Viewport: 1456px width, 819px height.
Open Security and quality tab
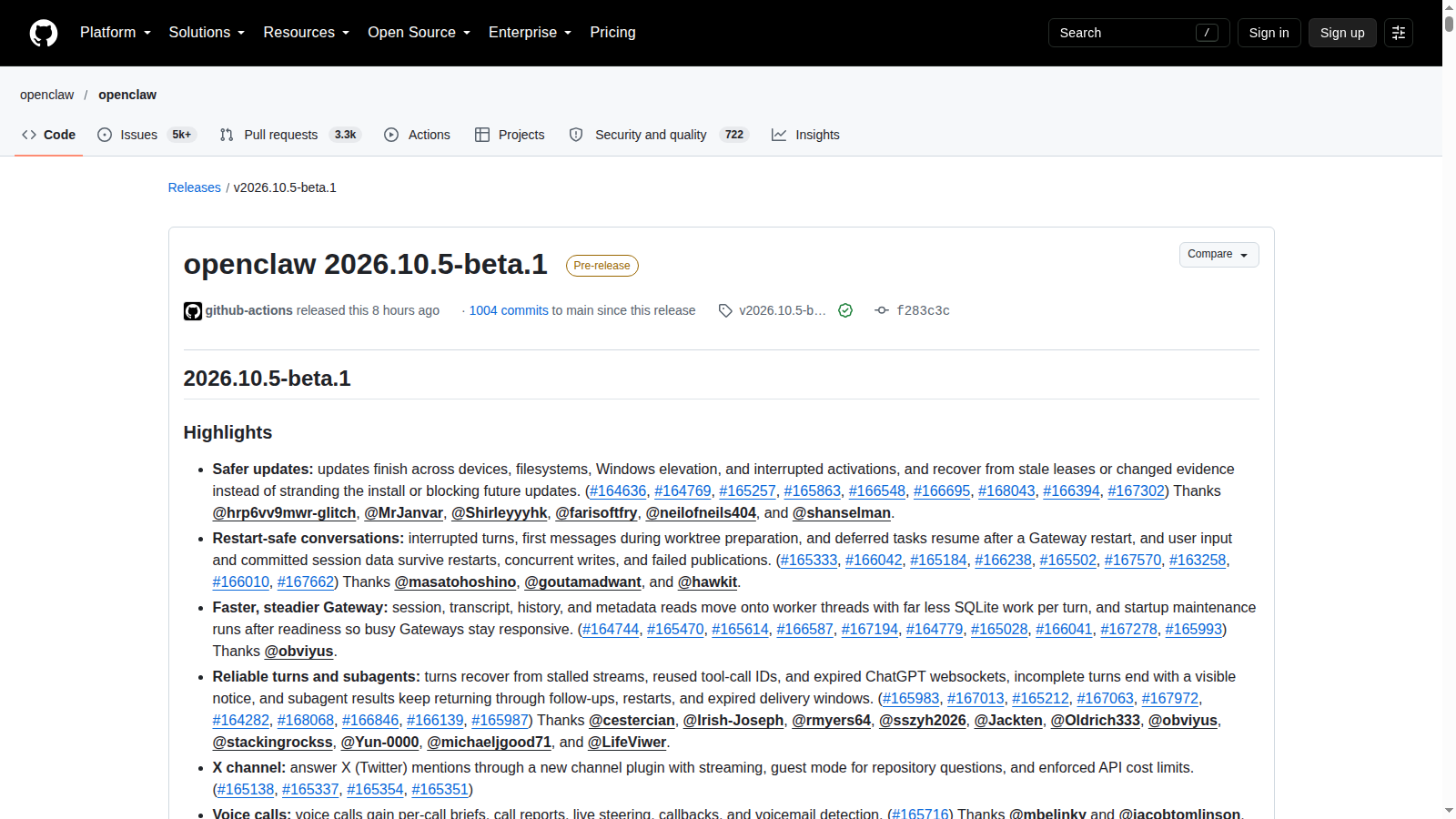click(659, 135)
